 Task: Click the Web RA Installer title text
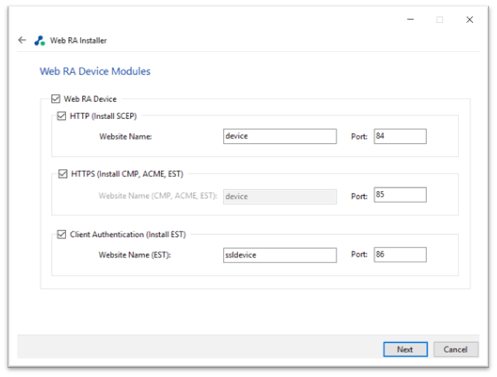(x=78, y=41)
